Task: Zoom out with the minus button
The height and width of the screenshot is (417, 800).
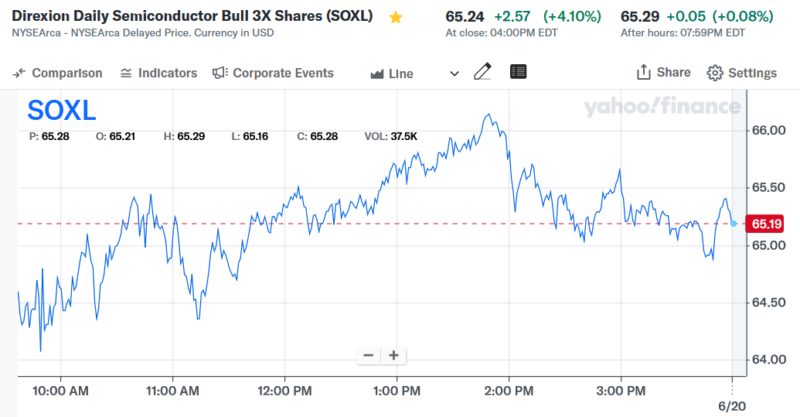Action: tap(368, 355)
